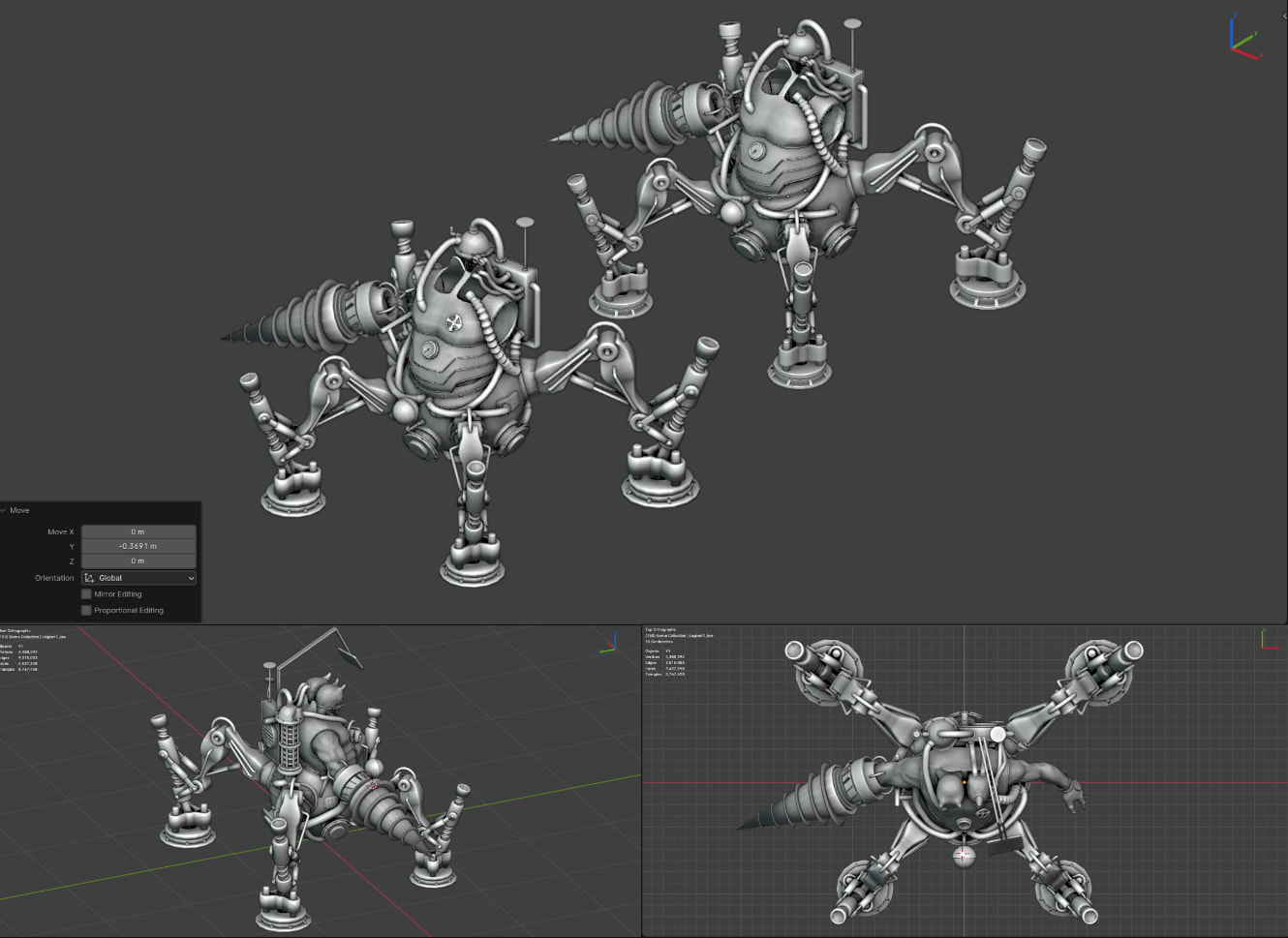The height and width of the screenshot is (938, 1288).
Task: Click the 3D cursor in the top-view viewport
Action: (x=963, y=855)
